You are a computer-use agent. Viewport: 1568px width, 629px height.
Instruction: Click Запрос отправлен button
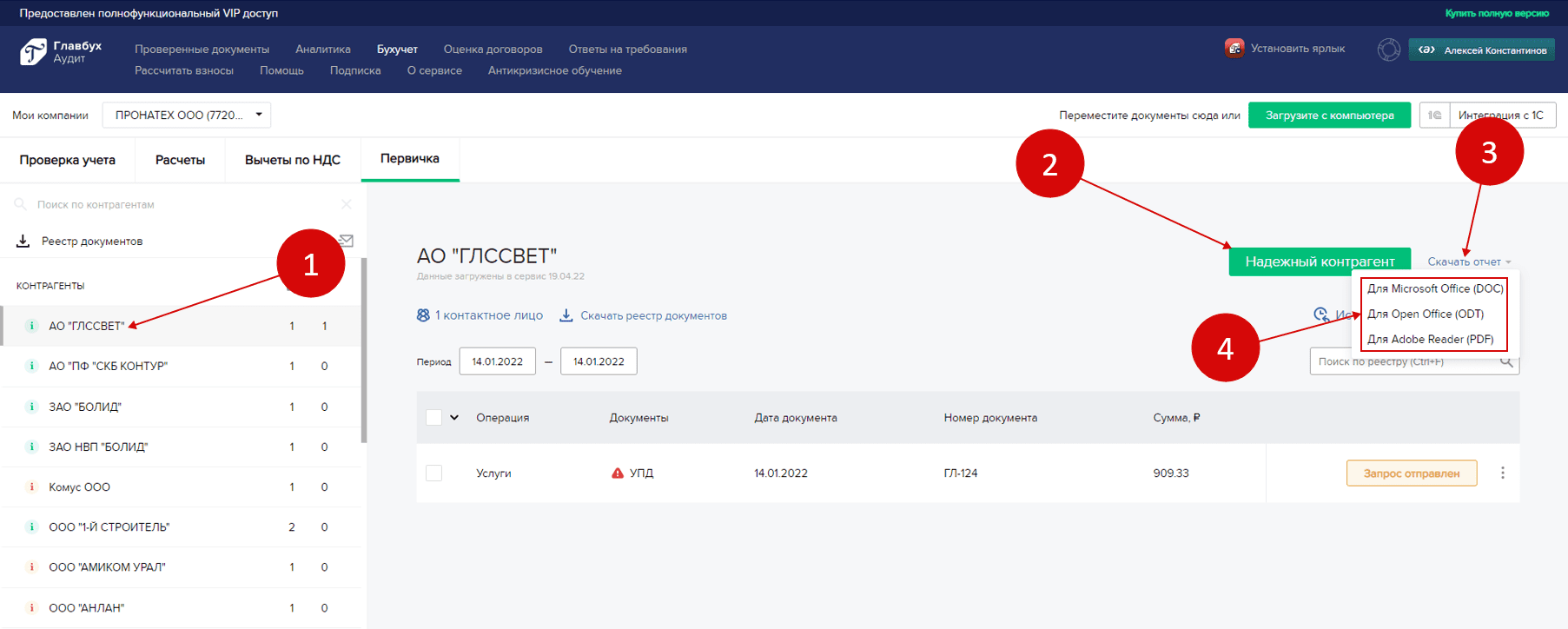[x=1412, y=473]
